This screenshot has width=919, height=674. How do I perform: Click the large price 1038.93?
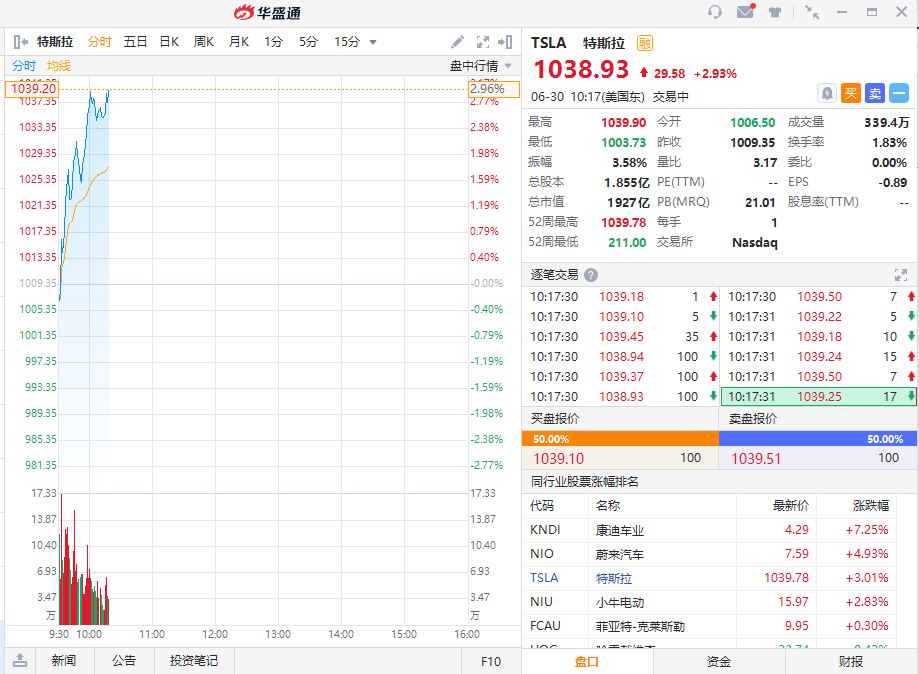click(x=581, y=70)
